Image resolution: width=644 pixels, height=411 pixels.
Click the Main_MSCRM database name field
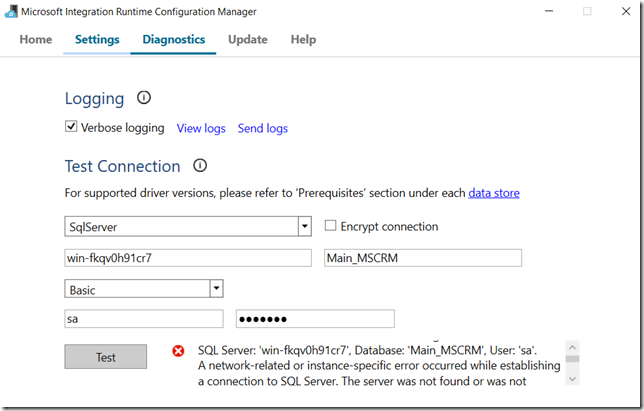423,258
